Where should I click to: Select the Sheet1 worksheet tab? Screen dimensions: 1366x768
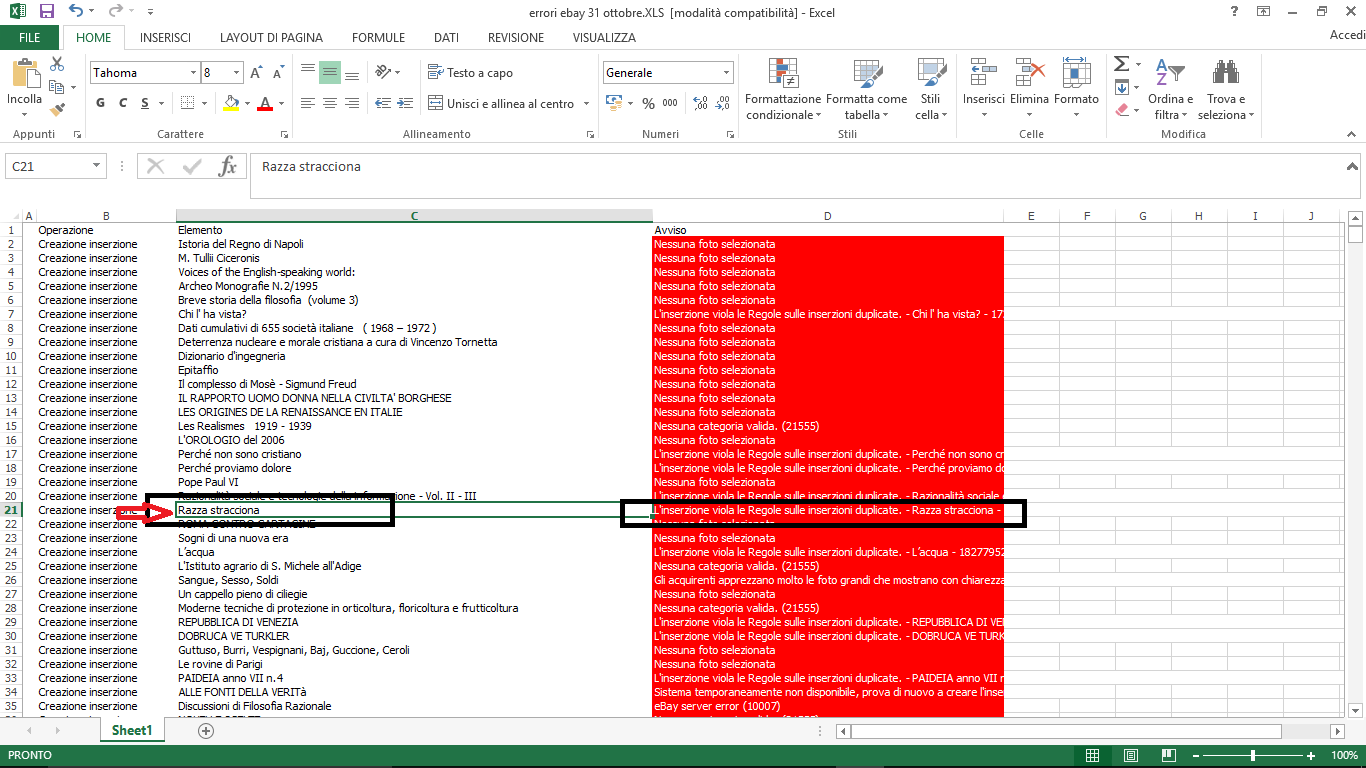[x=132, y=731]
